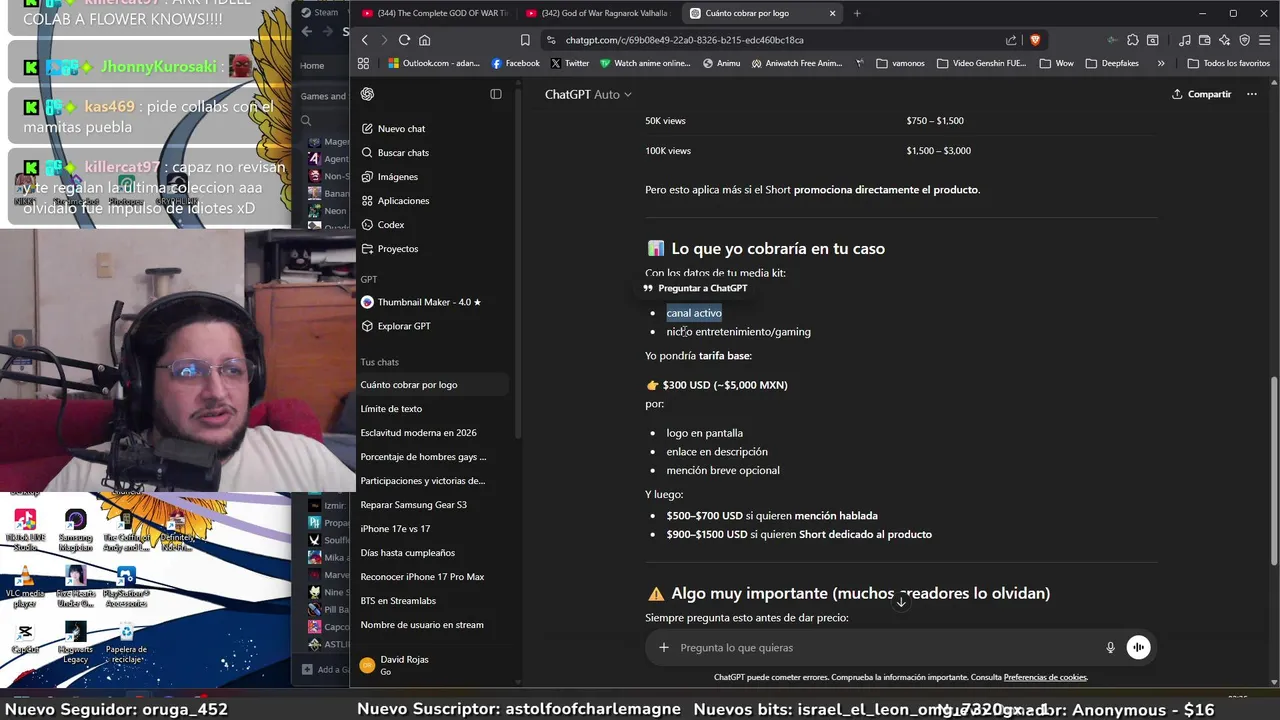Switch to The Complete GOD OF WAR tab
This screenshot has width=1280, height=720.
436,13
